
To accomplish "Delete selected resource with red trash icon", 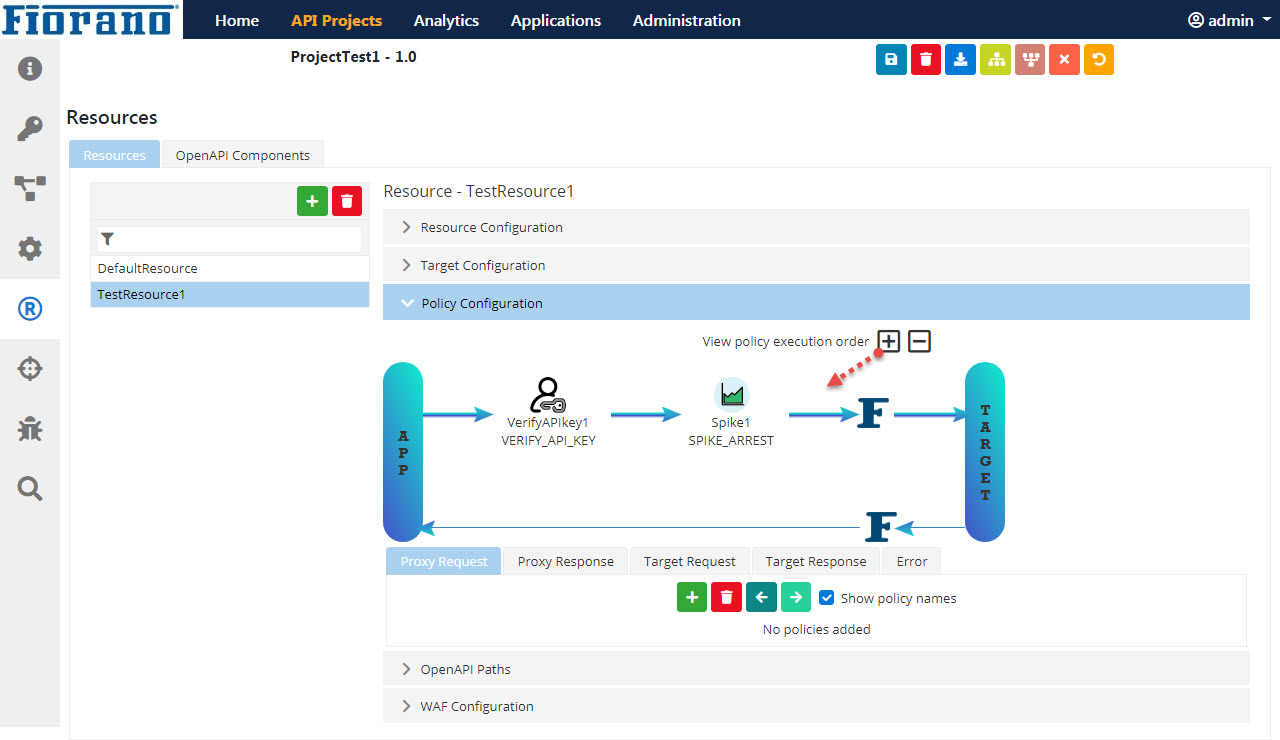I will (347, 201).
